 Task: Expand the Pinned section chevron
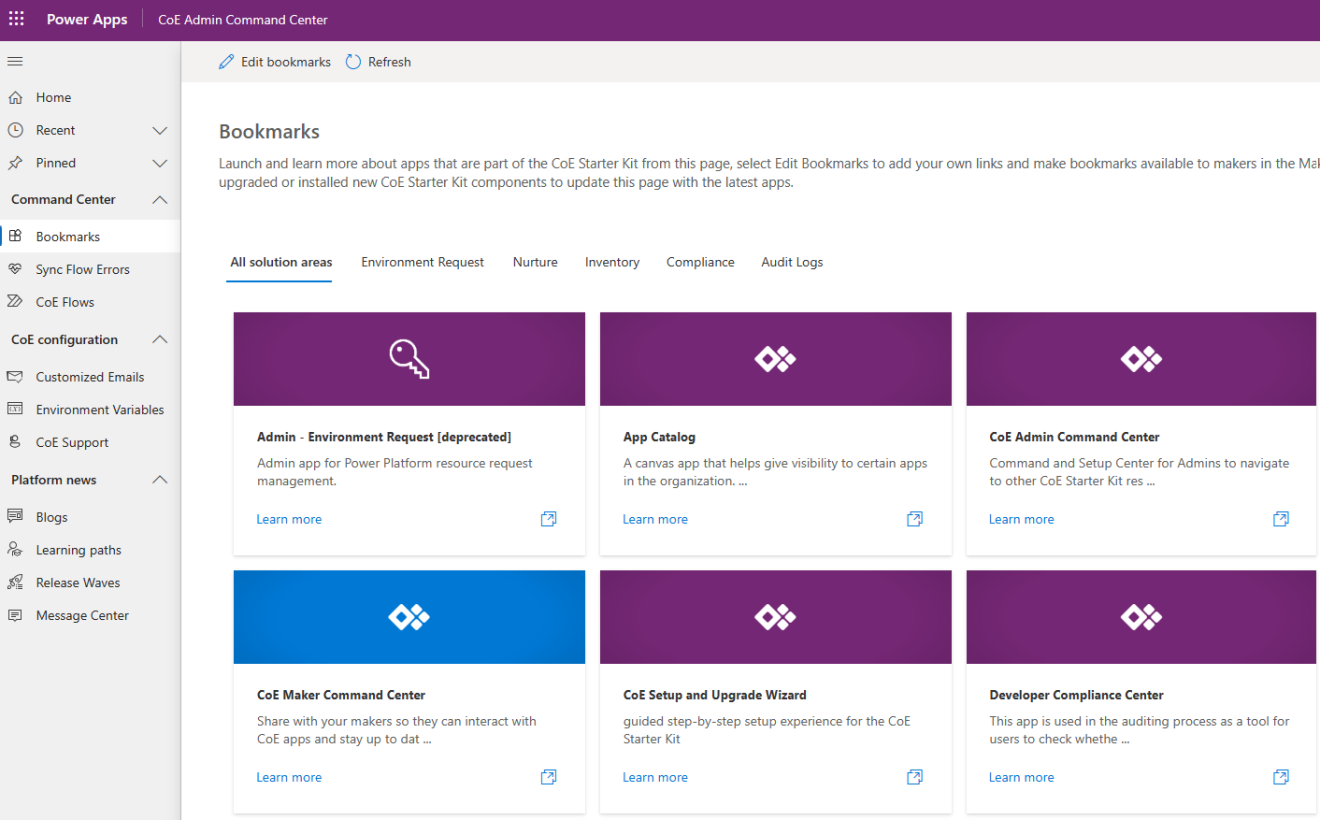click(x=159, y=163)
